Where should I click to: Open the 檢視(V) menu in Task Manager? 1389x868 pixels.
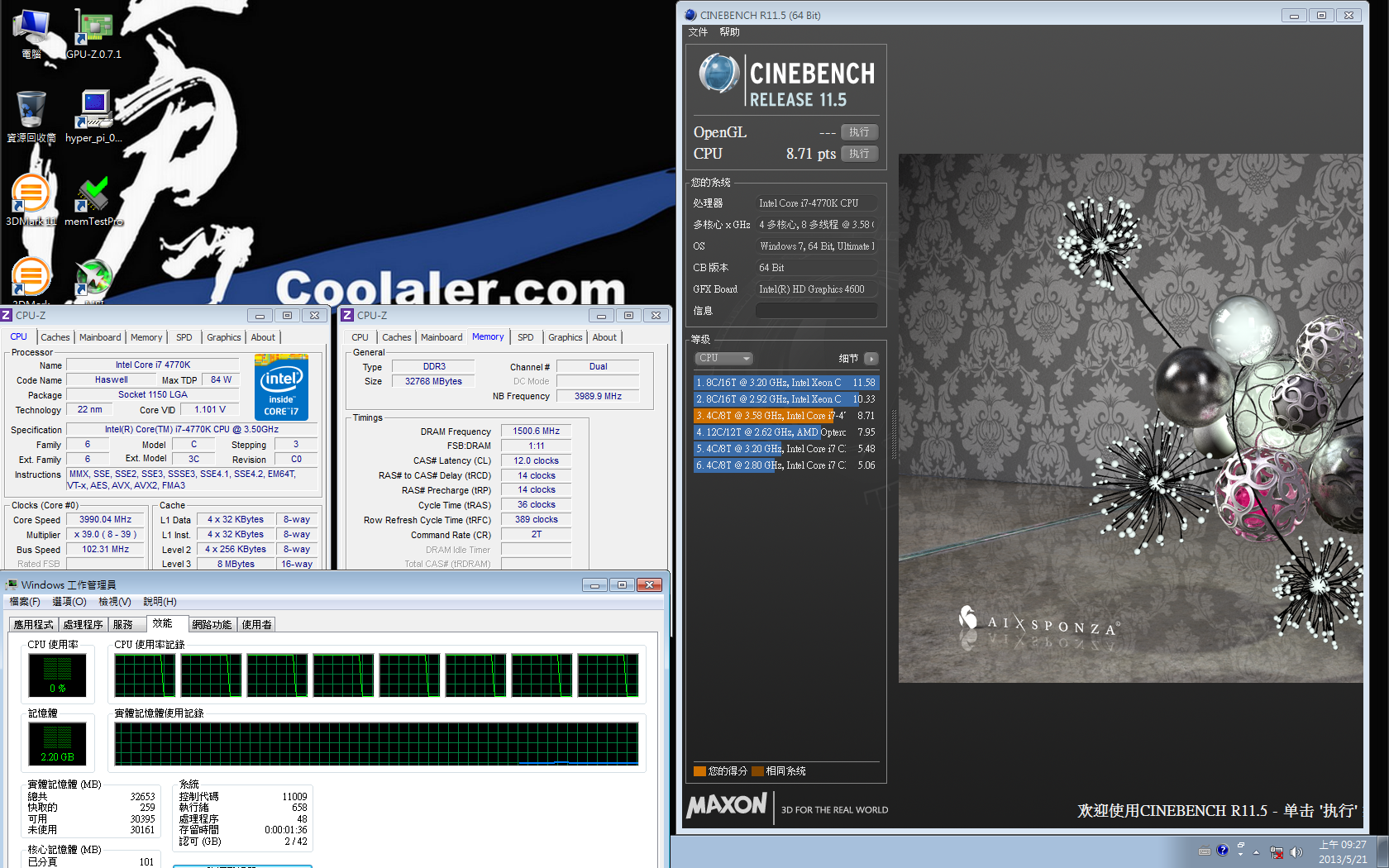click(114, 602)
